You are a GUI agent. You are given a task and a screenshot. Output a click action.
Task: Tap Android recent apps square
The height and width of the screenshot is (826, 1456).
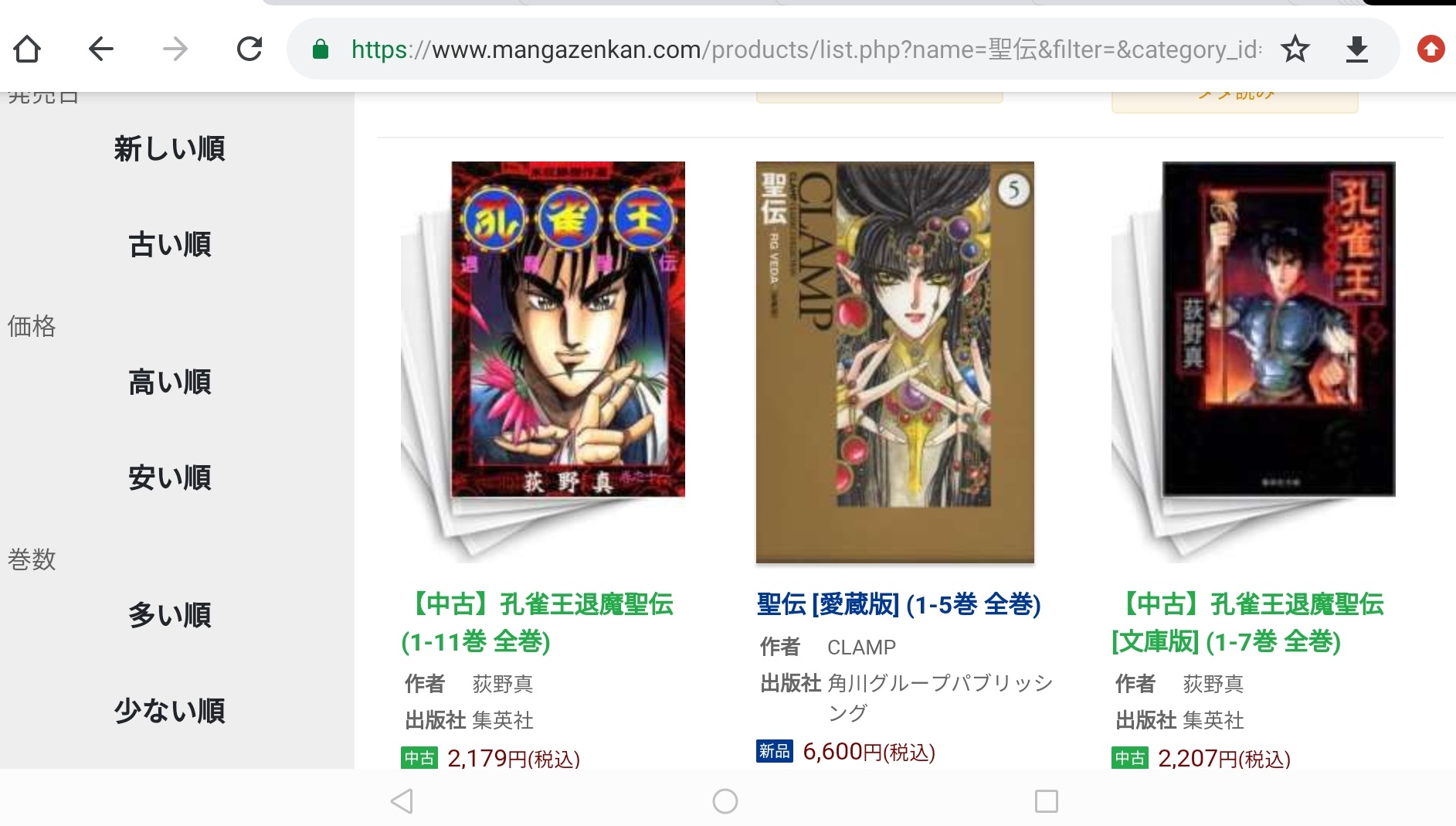pyautogui.click(x=1047, y=801)
